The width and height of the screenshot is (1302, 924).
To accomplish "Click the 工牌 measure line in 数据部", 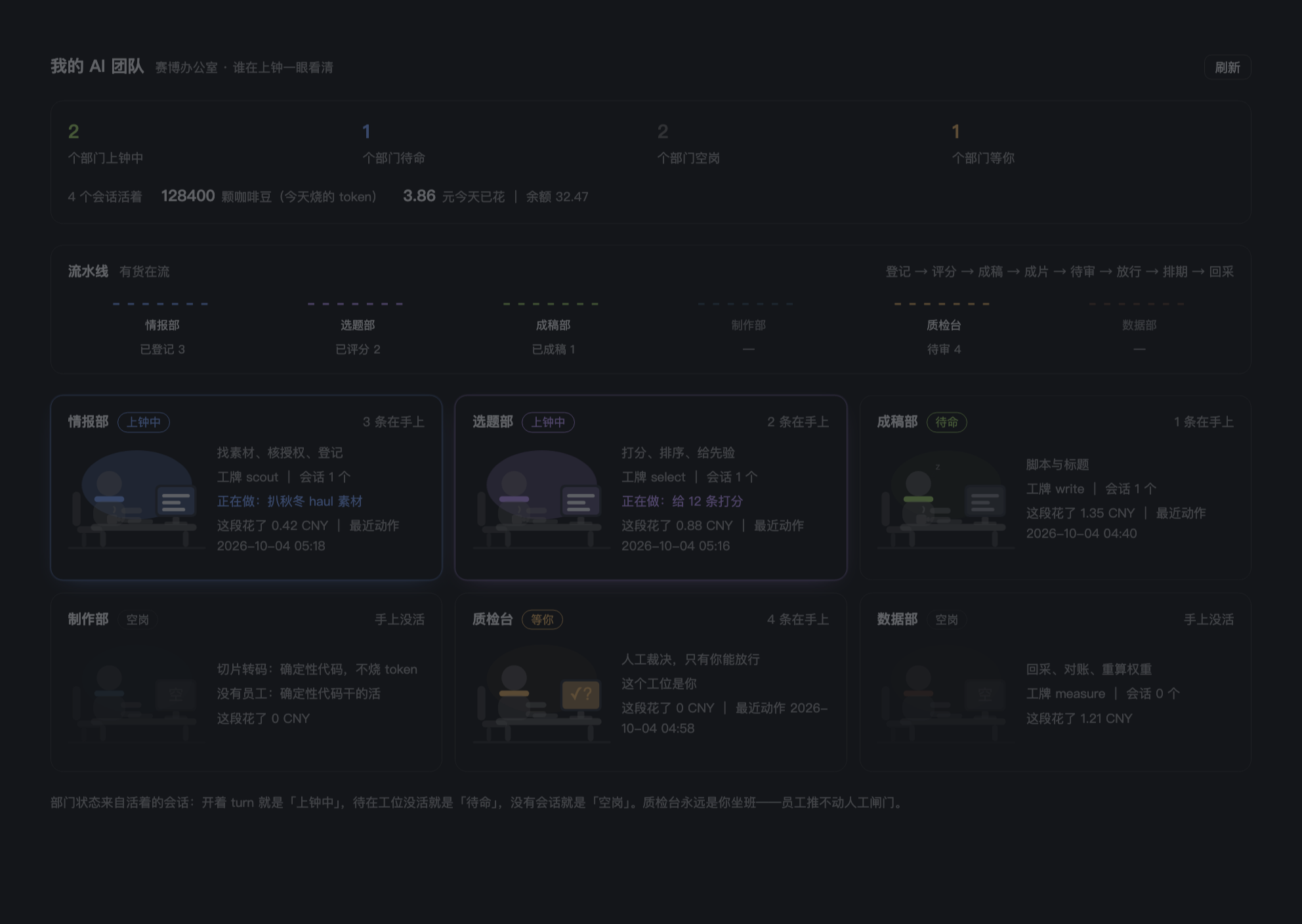I will 1102,694.
